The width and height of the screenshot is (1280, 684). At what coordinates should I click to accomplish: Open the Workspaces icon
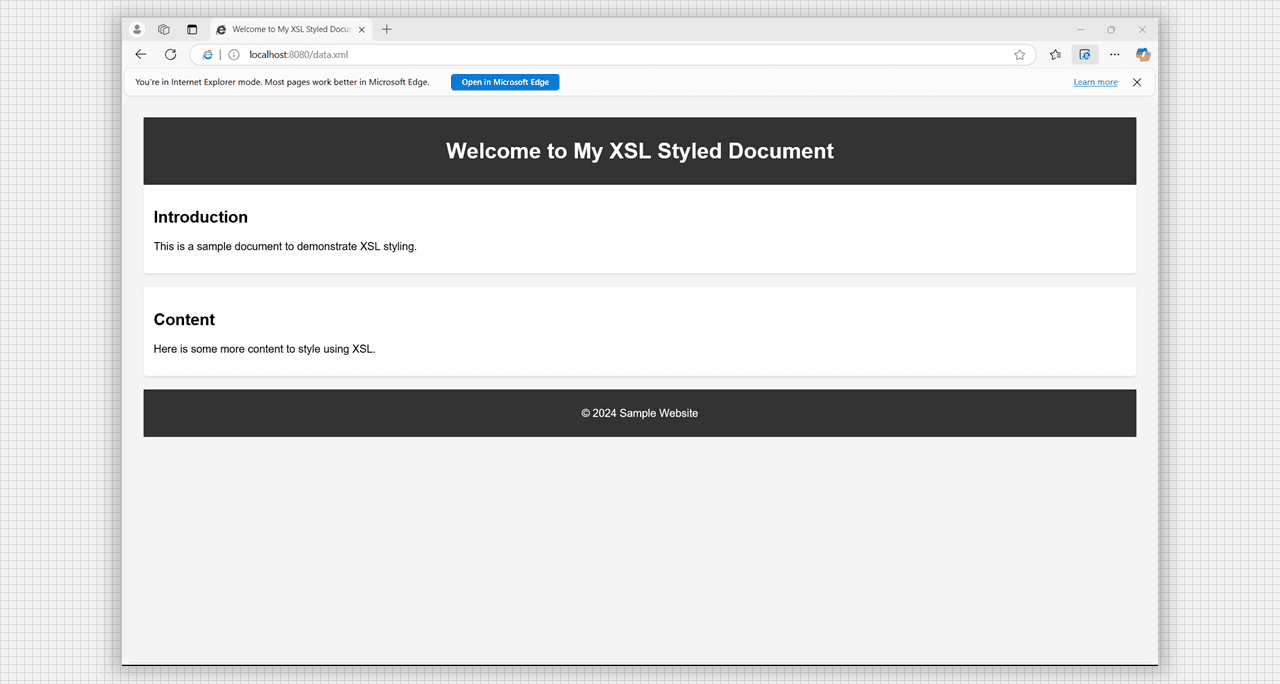(164, 30)
